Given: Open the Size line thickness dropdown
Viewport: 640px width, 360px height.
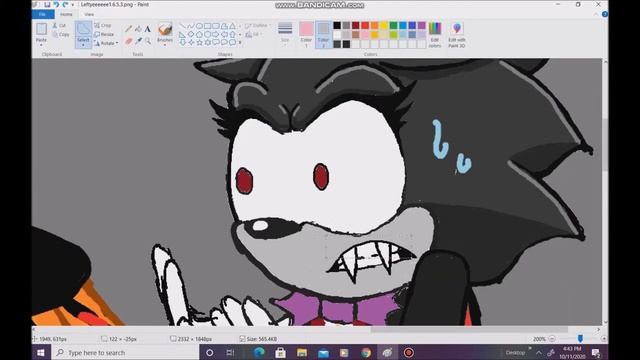Looking at the screenshot, I should 285,35.
